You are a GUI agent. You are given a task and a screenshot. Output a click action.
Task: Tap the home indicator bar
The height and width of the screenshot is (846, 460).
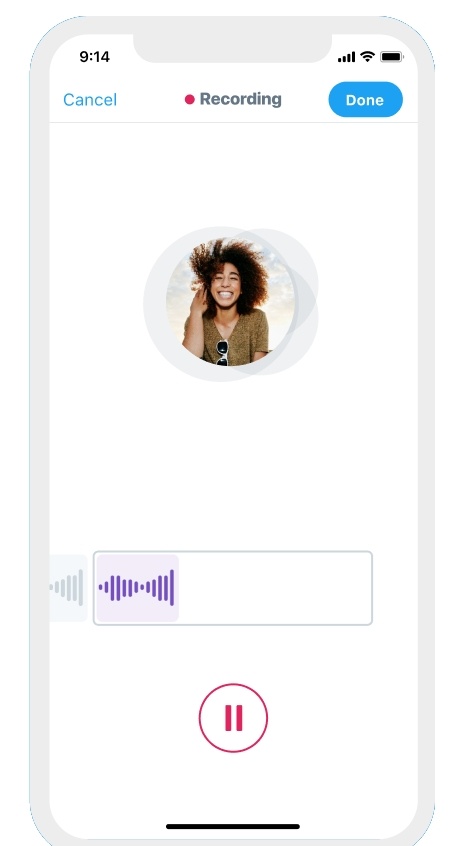click(x=233, y=826)
